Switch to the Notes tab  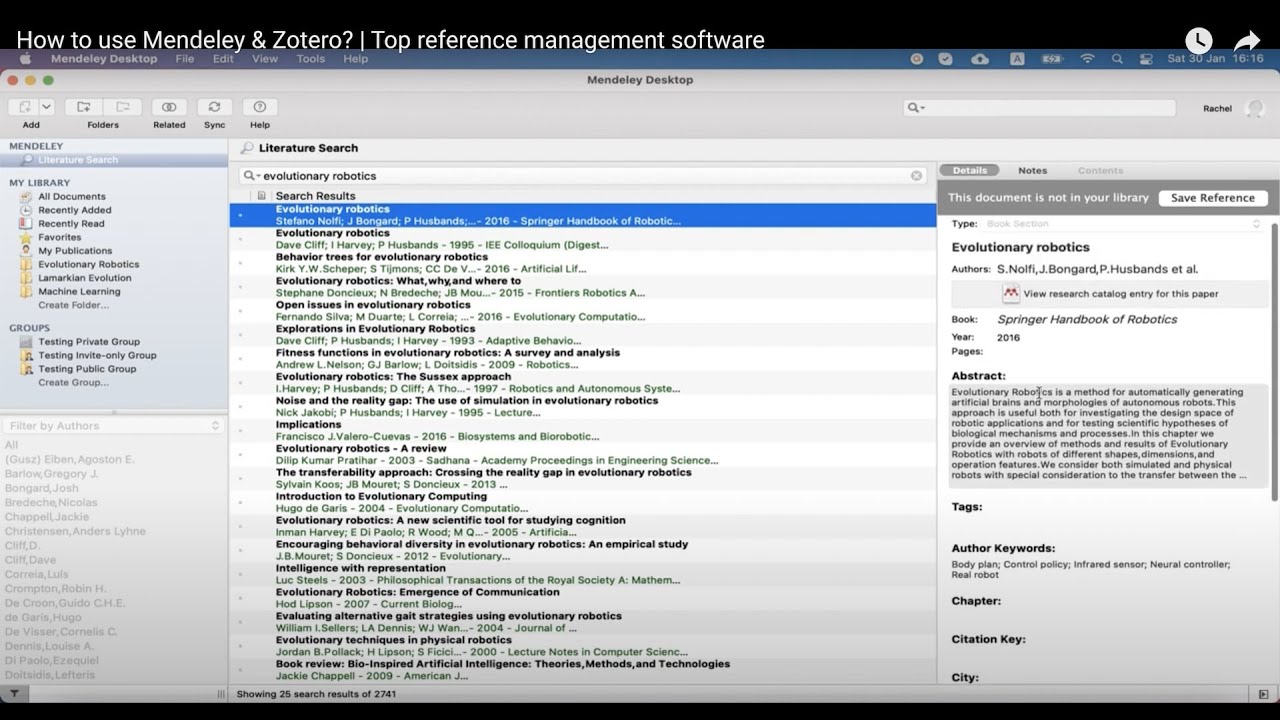point(1032,171)
